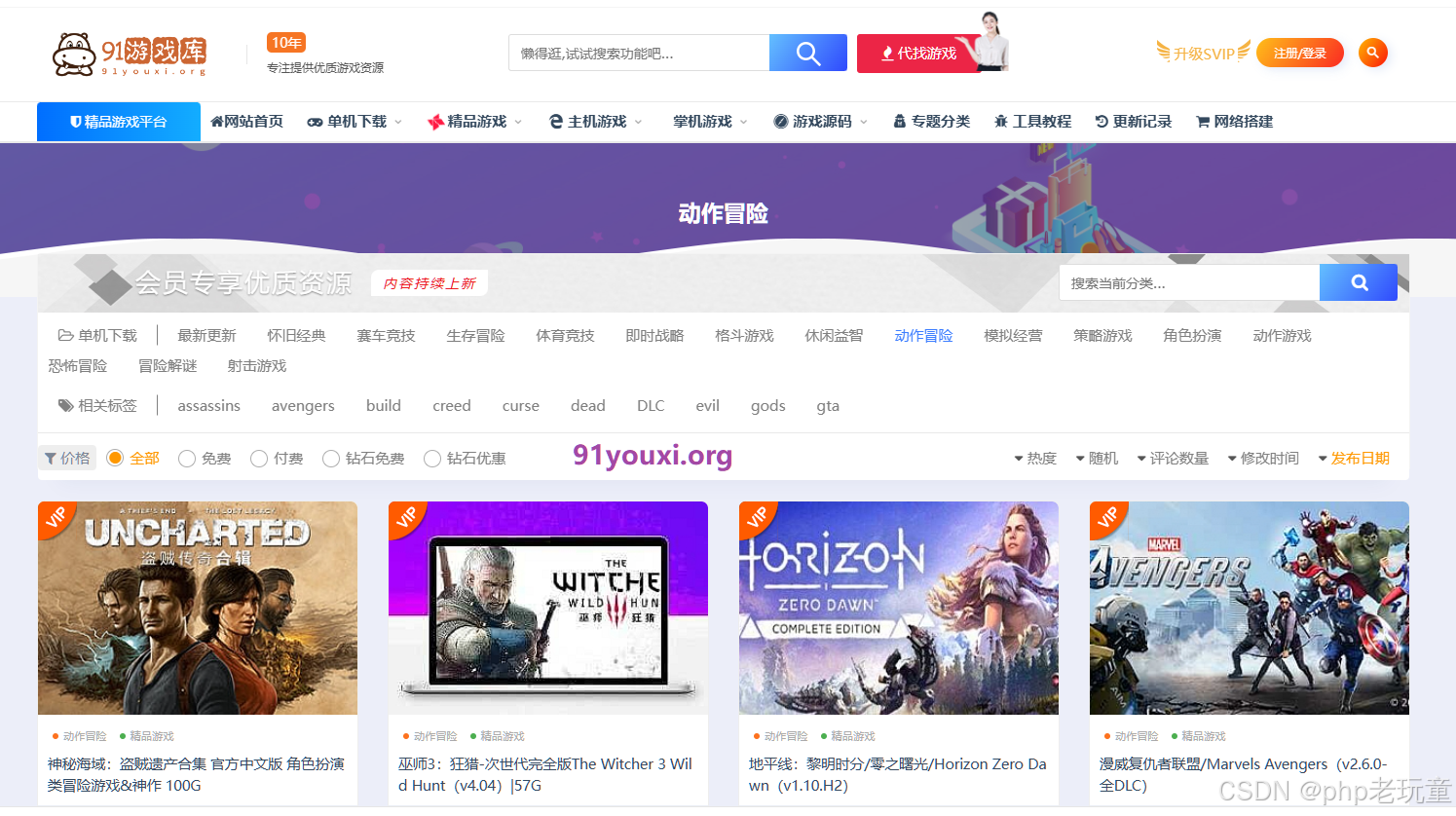
Task: Open the 模拟经营 category
Action: click(x=1013, y=335)
